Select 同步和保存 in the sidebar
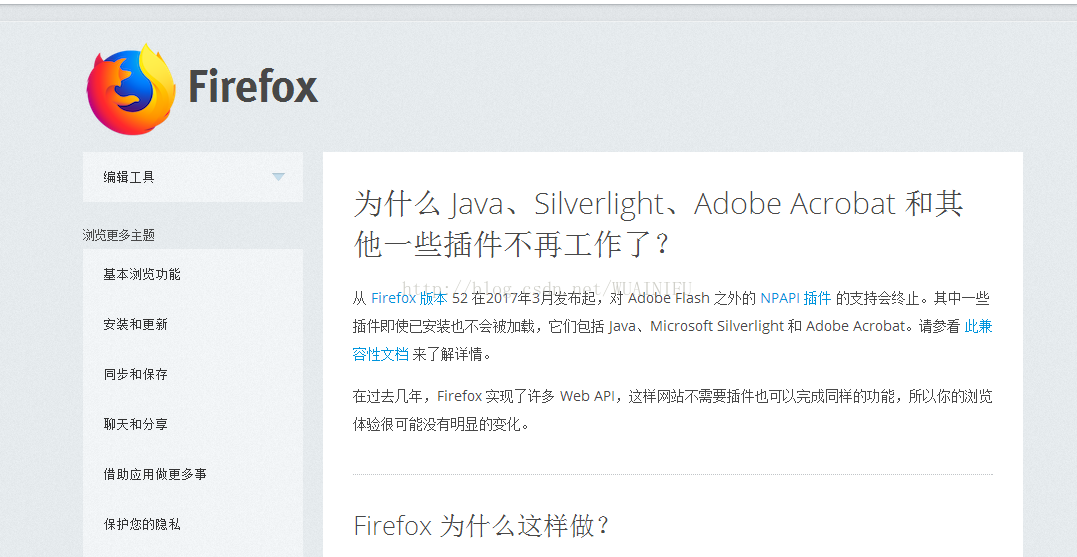1077x557 pixels. tap(135, 374)
